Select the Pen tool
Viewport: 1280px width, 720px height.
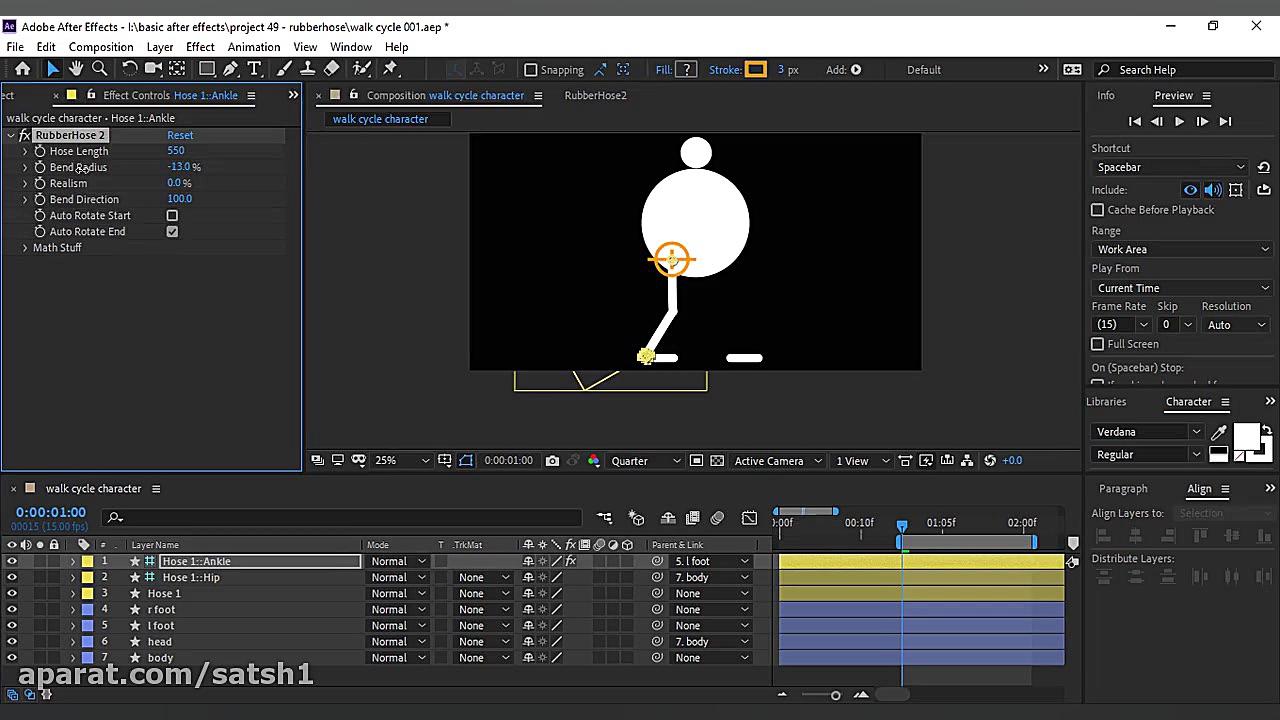click(x=231, y=69)
